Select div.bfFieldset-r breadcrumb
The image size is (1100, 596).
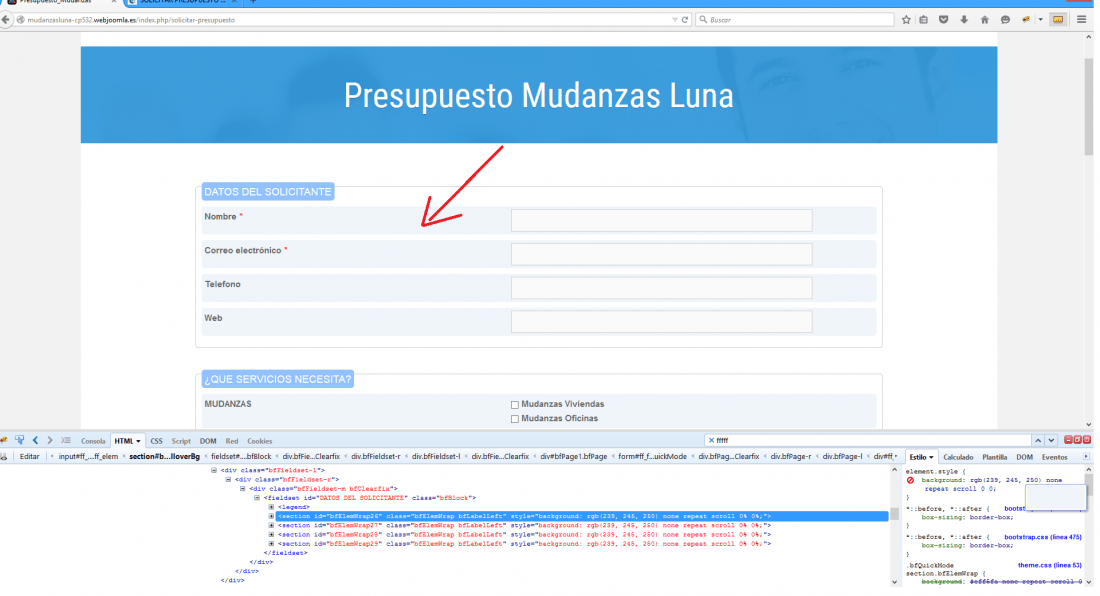click(x=375, y=456)
